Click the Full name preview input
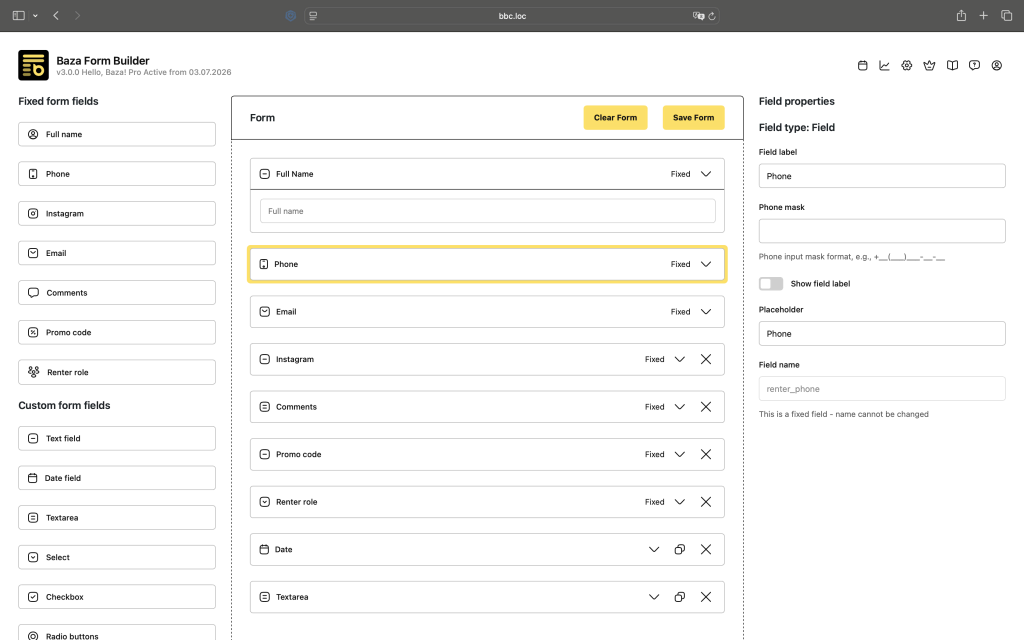The height and width of the screenshot is (640, 1024). (x=488, y=211)
